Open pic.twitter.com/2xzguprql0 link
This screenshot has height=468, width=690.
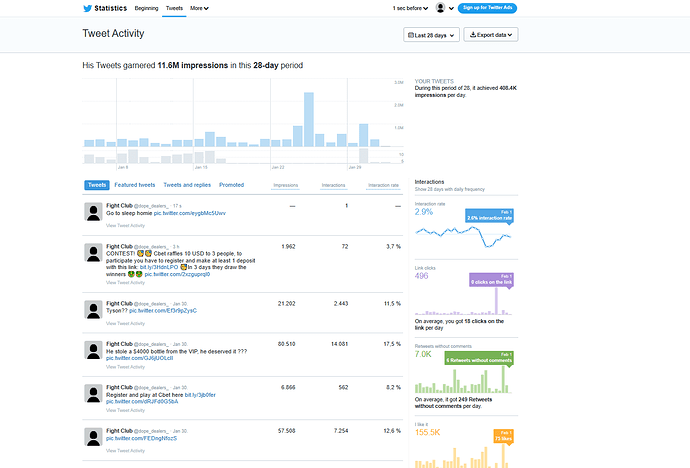pos(177,274)
